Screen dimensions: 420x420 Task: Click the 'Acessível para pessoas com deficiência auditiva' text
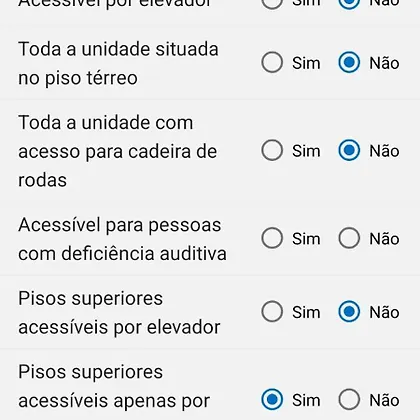coord(122,239)
